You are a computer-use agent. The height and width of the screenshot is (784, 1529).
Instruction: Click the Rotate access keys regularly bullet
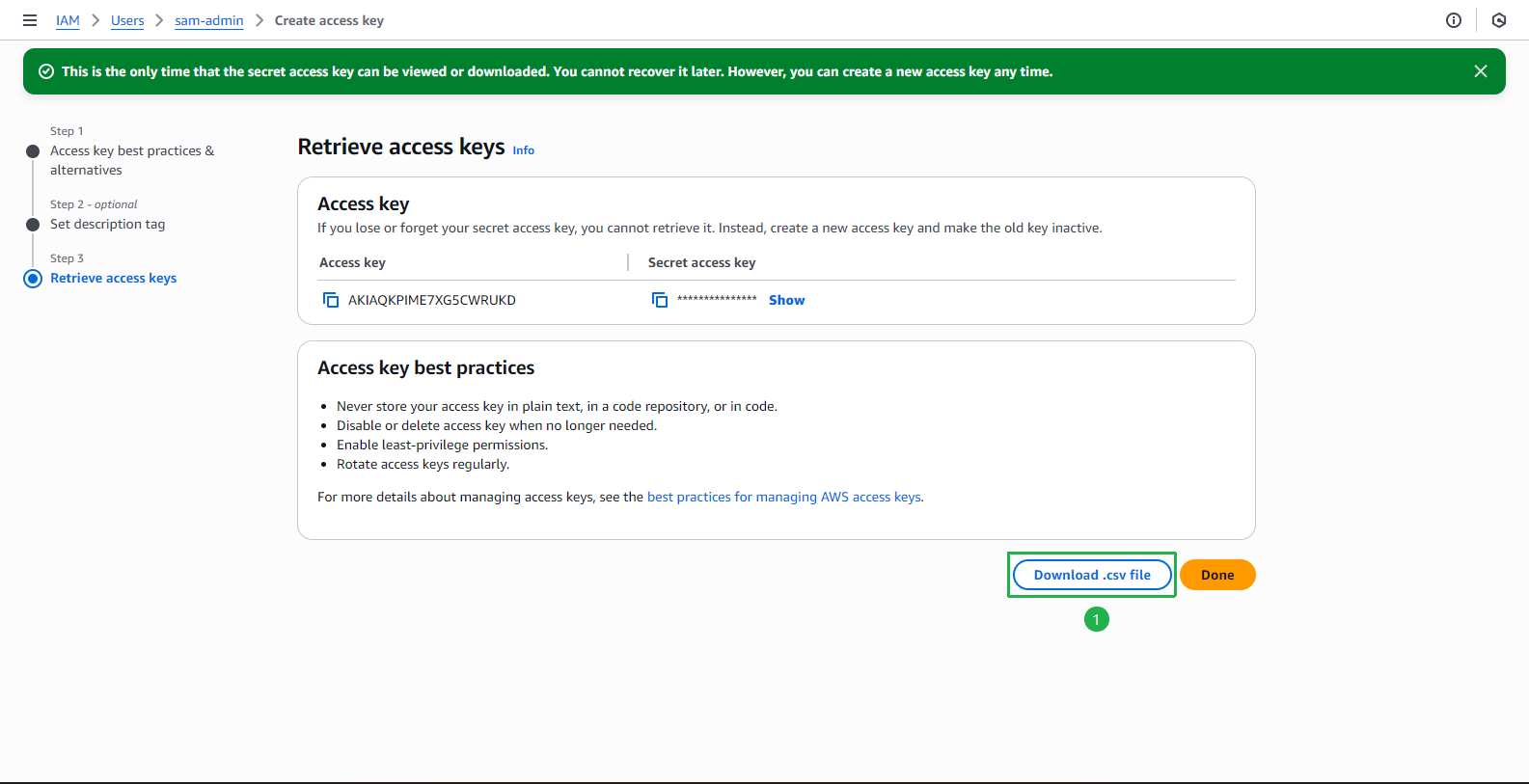pyautogui.click(x=423, y=464)
